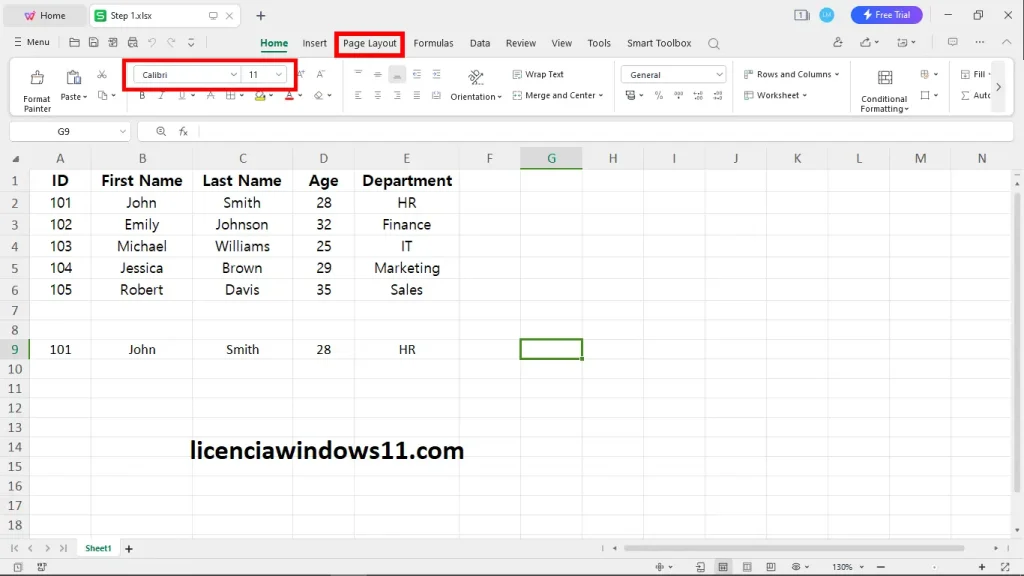Image resolution: width=1024 pixels, height=576 pixels.
Task: Apply comma thousands separator style
Action: pos(679,95)
